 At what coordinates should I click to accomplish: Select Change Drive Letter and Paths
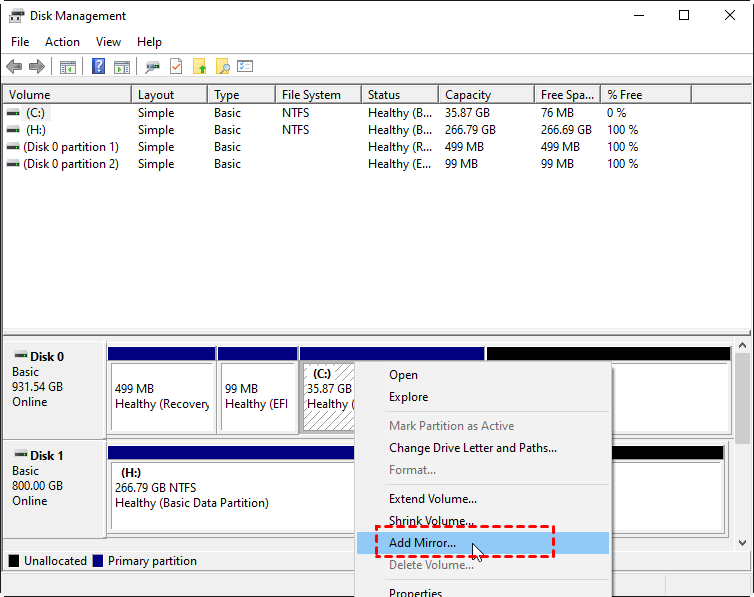click(x=483, y=448)
